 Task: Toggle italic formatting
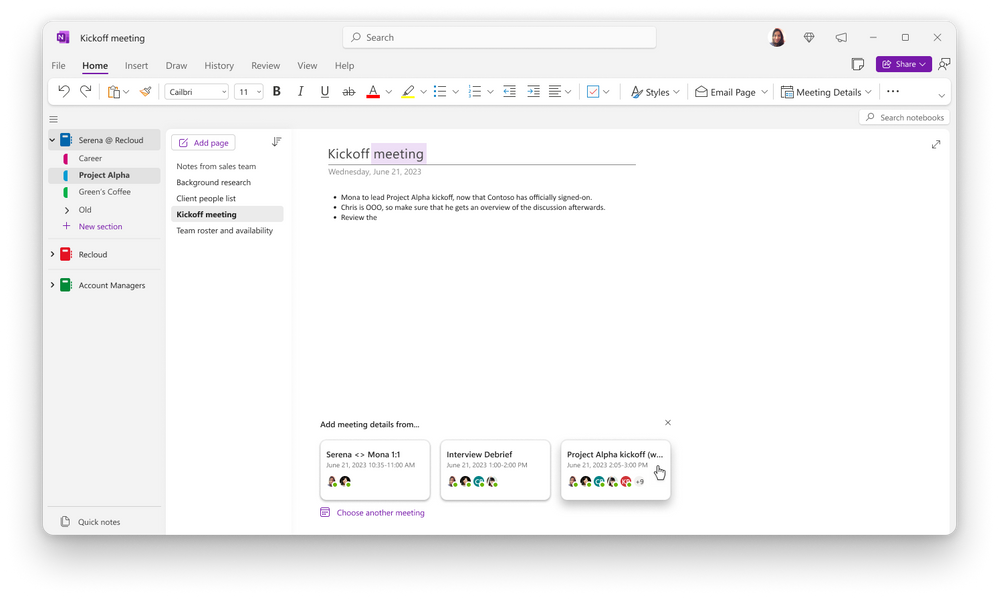pos(300,91)
